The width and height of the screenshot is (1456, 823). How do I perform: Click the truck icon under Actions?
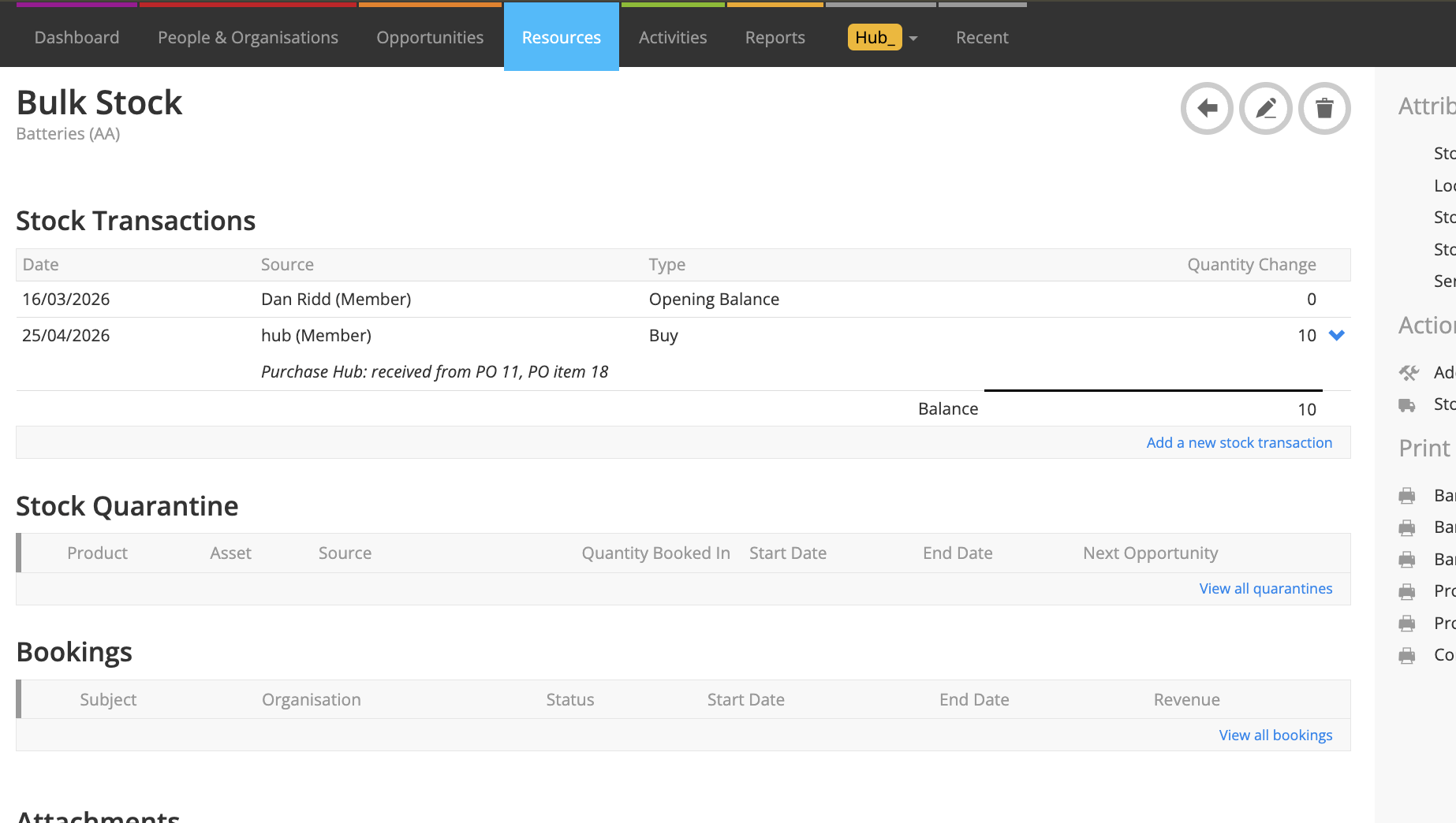click(1407, 404)
